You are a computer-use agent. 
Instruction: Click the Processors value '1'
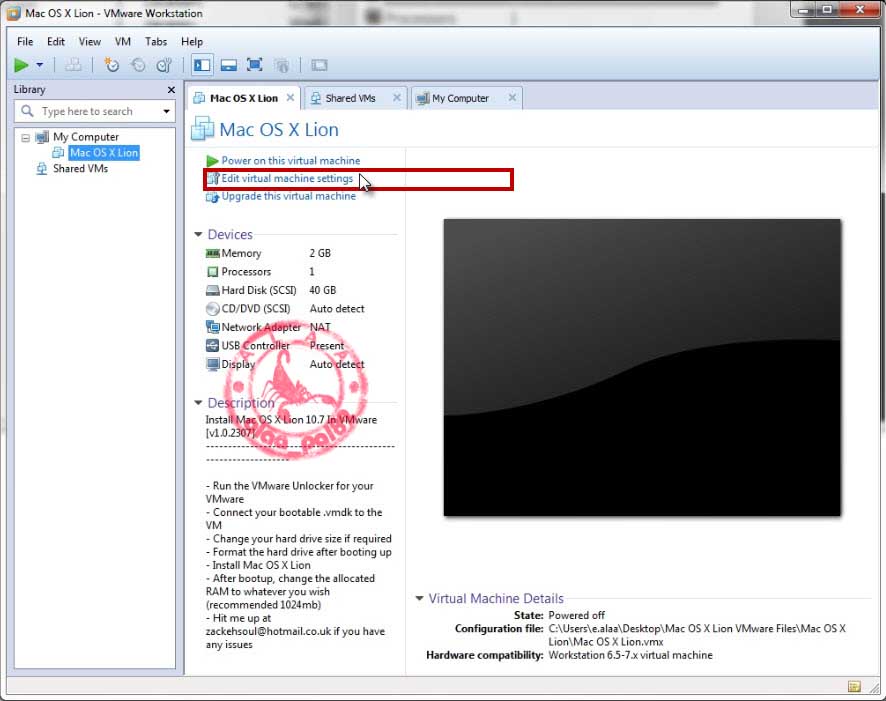(x=312, y=272)
